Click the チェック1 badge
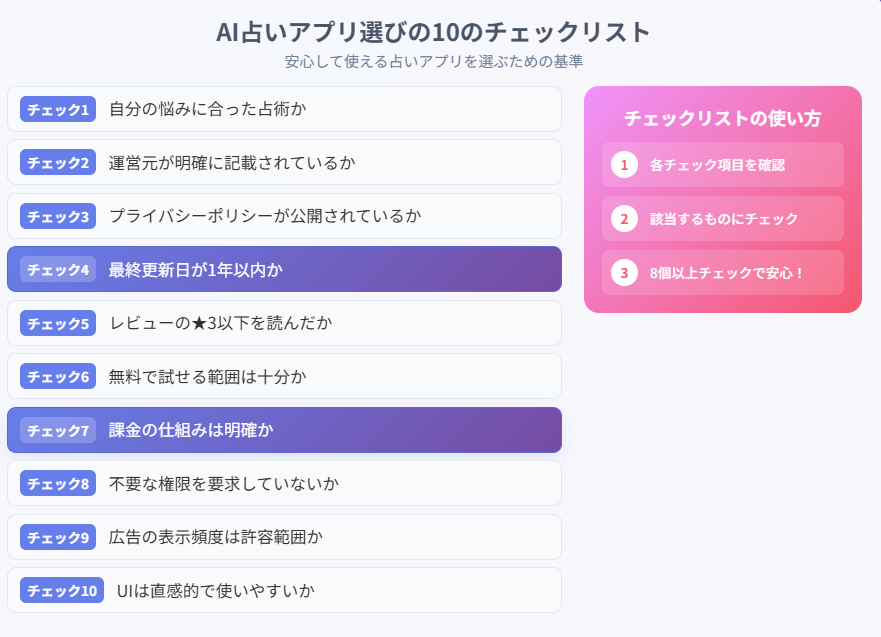This screenshot has height=637, width=881. 58,109
